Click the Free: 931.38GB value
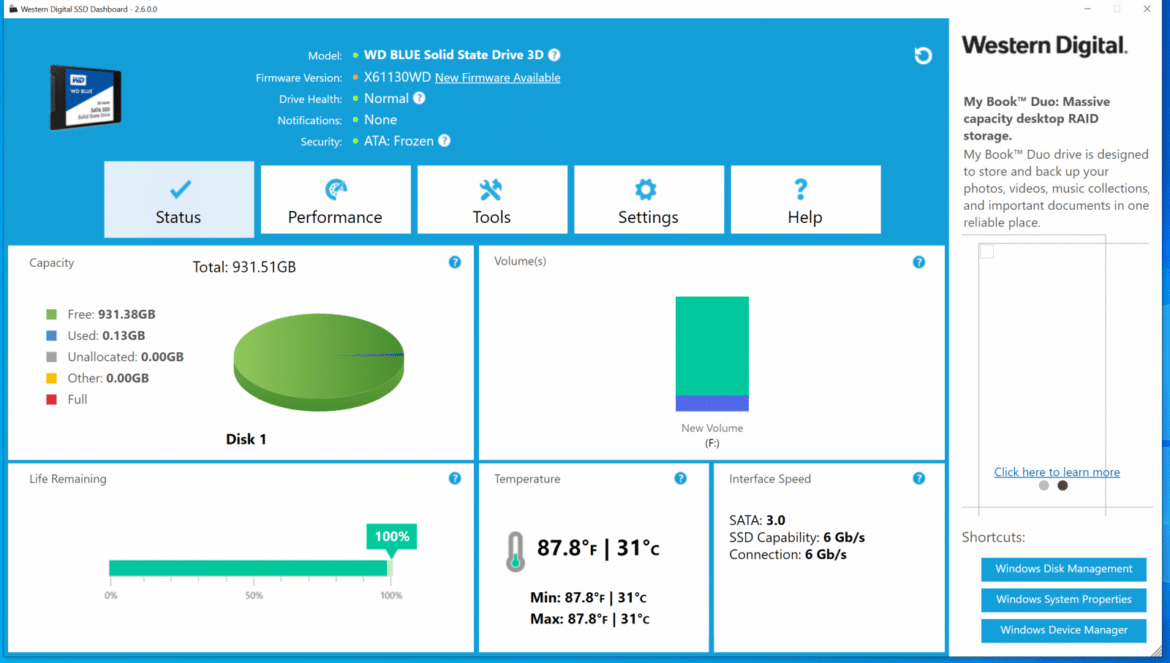This screenshot has width=1170, height=663. (x=111, y=315)
